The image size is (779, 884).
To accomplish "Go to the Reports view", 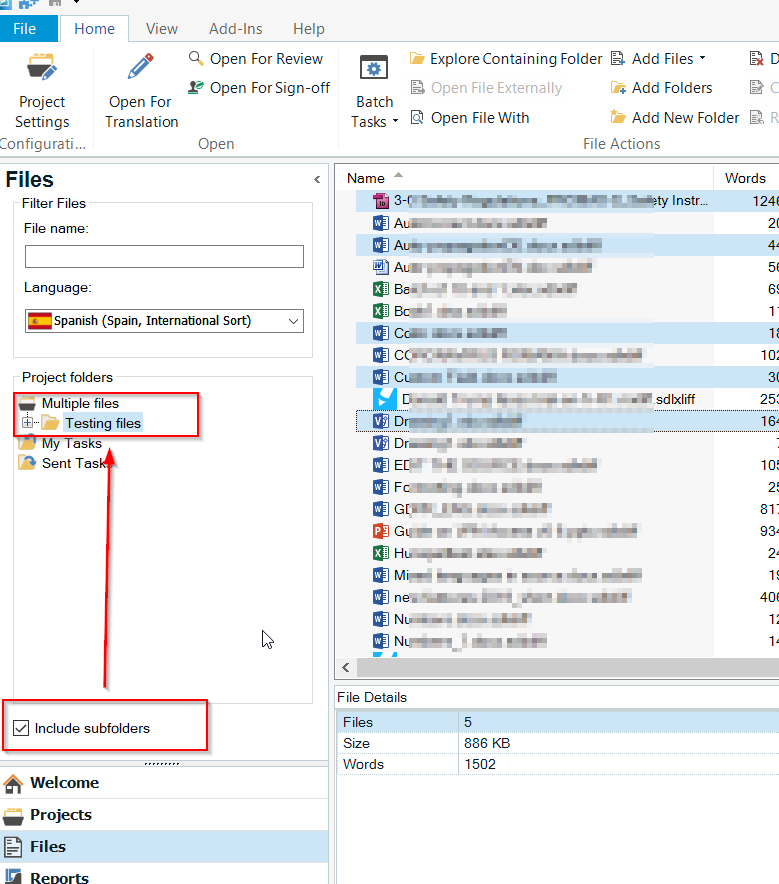I will coord(163,875).
